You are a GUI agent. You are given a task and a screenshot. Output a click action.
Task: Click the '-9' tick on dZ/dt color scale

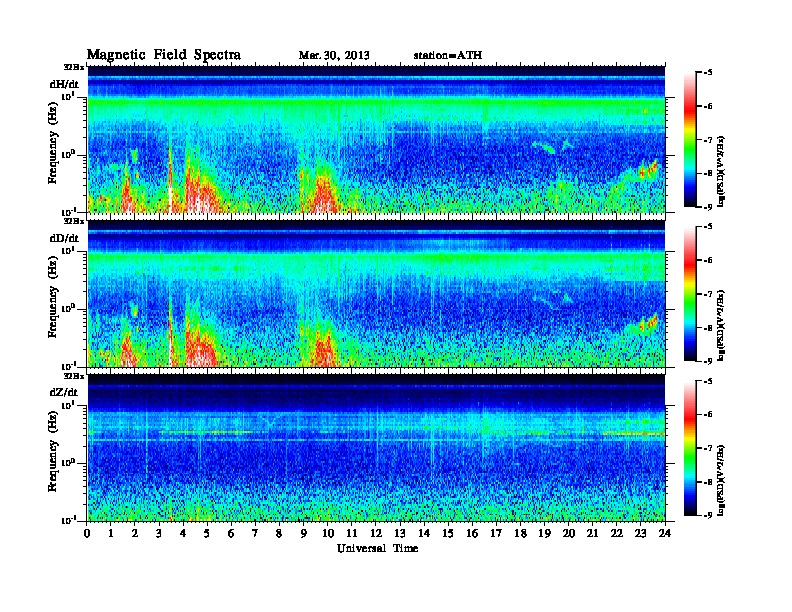coord(708,515)
